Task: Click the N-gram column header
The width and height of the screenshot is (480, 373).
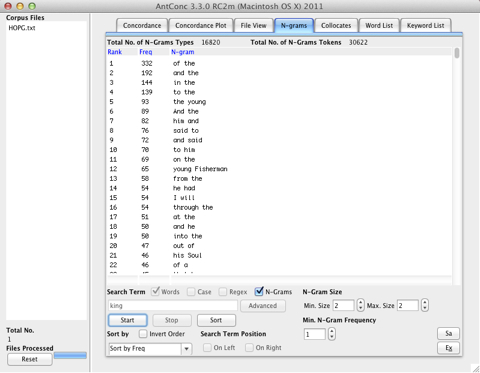Action: [x=183, y=52]
